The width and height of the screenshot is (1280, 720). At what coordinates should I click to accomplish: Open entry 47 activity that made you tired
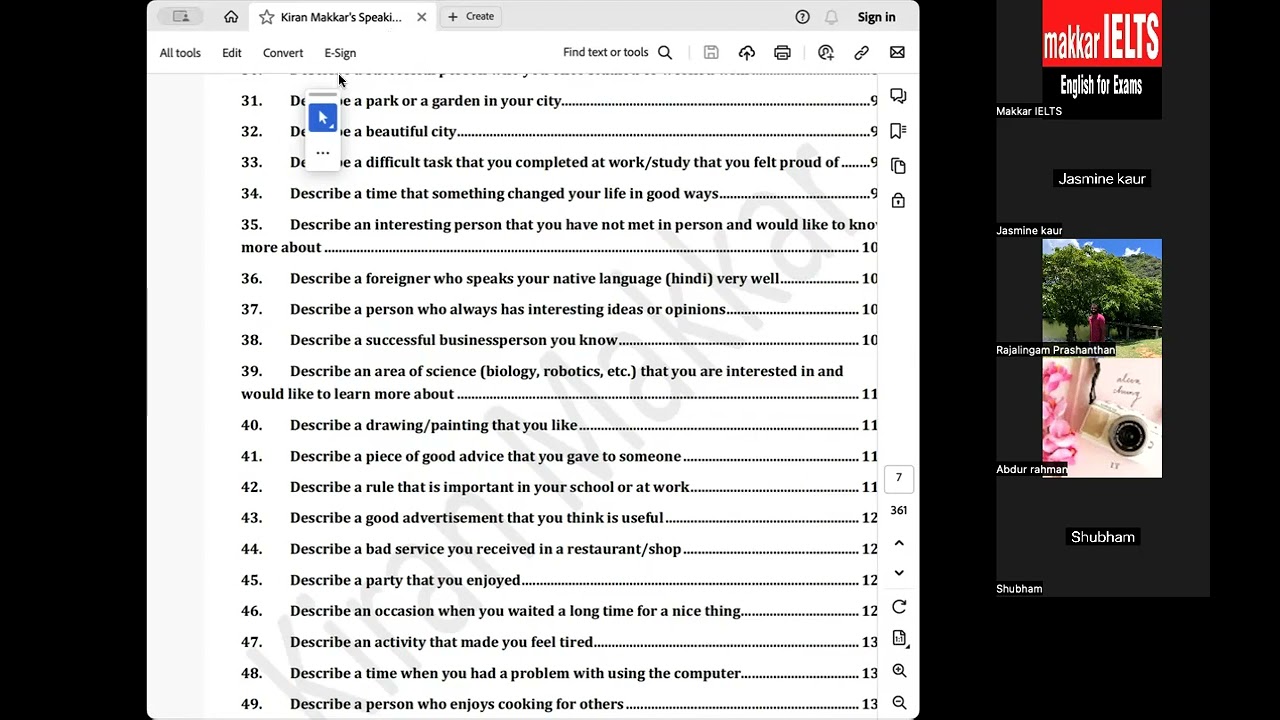coord(559,643)
